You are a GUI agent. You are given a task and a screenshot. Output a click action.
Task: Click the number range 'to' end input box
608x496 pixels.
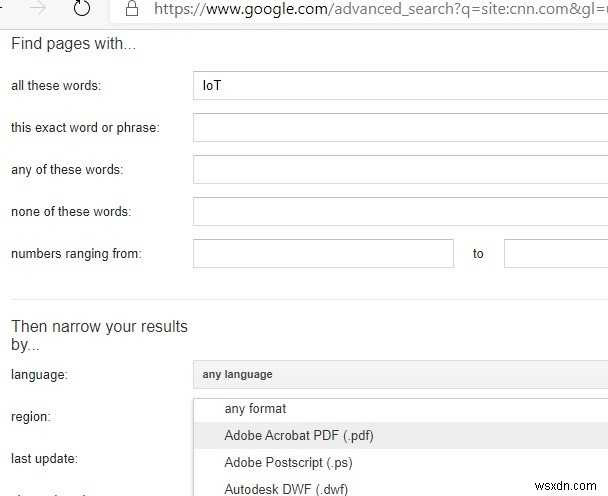tap(556, 254)
